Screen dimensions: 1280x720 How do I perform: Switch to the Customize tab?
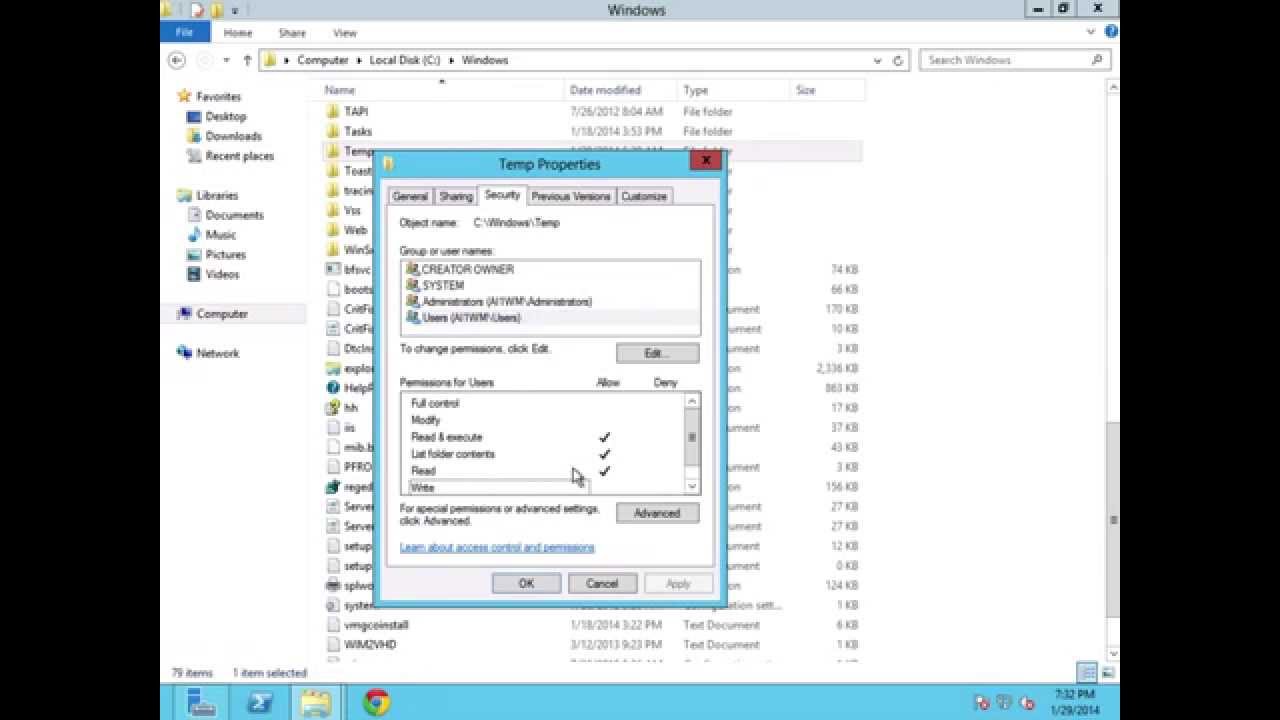(x=644, y=196)
